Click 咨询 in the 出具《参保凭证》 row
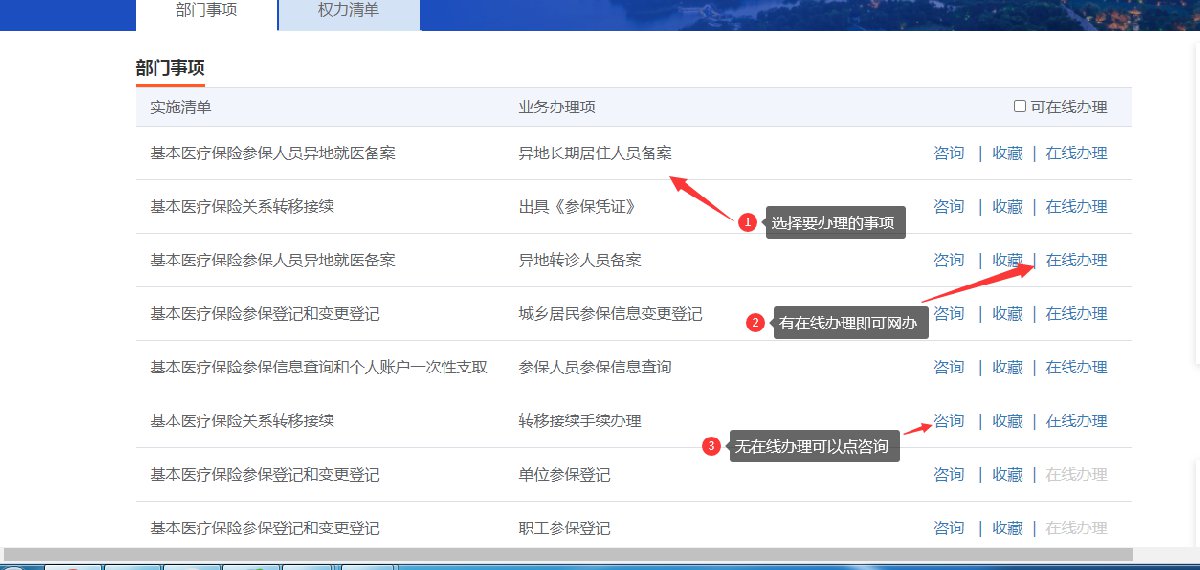Viewport: 1200px width, 570px height. click(x=948, y=207)
